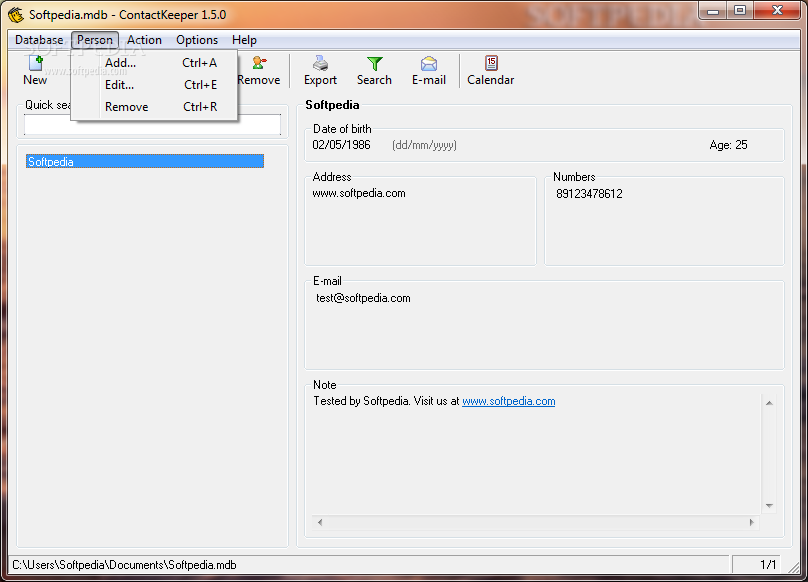This screenshot has width=808, height=582.
Task: Click the phone number 89123478612
Action: [x=589, y=194]
